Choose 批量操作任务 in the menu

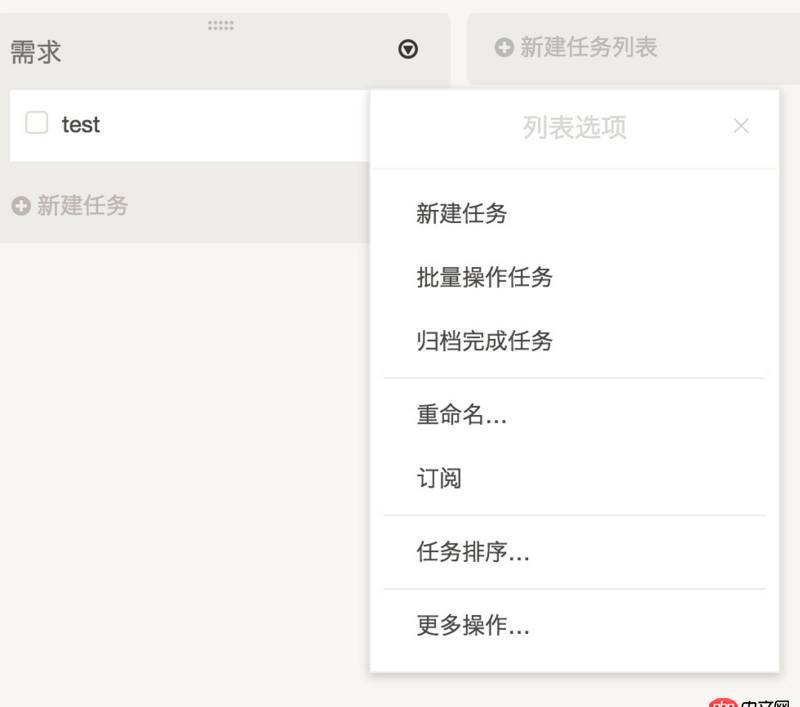[483, 277]
